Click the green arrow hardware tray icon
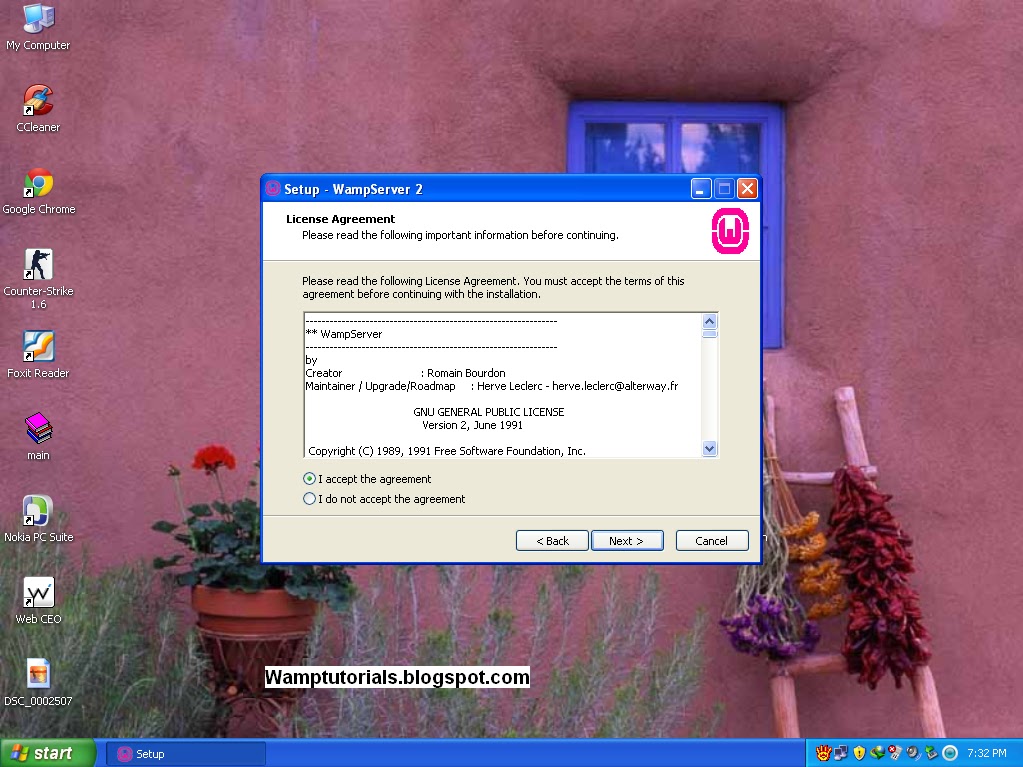Viewport: 1023px width, 767px height. tap(932, 753)
